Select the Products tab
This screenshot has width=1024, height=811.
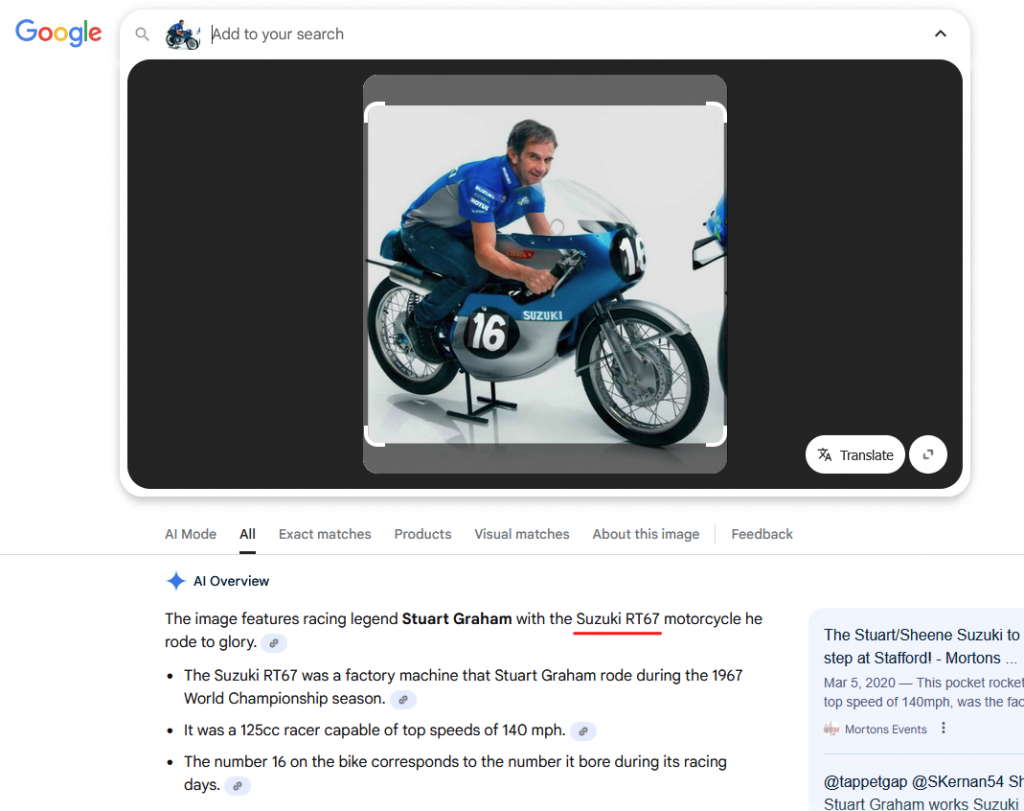[422, 534]
